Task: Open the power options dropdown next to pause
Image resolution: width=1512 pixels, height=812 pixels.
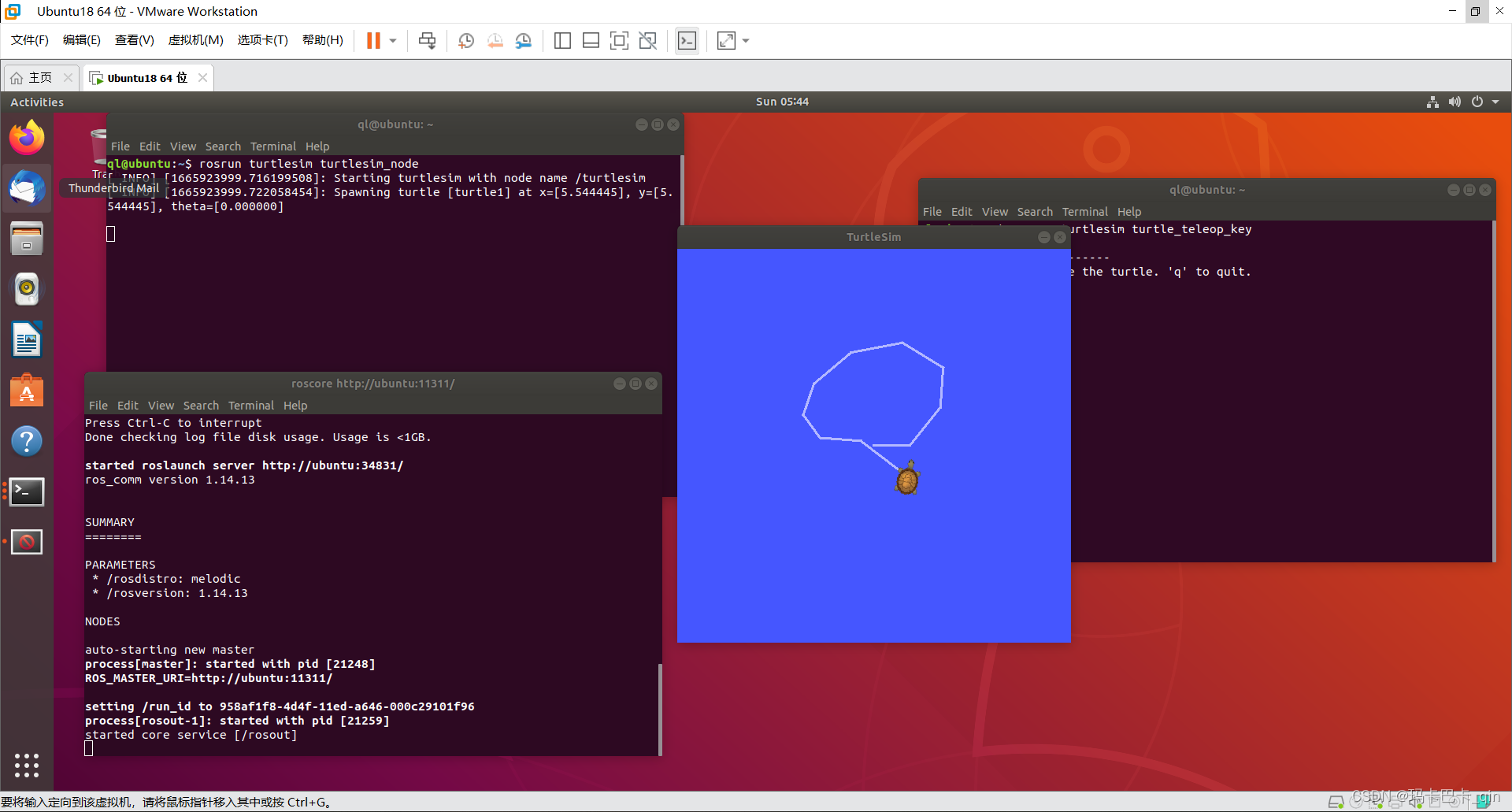Action: point(393,40)
